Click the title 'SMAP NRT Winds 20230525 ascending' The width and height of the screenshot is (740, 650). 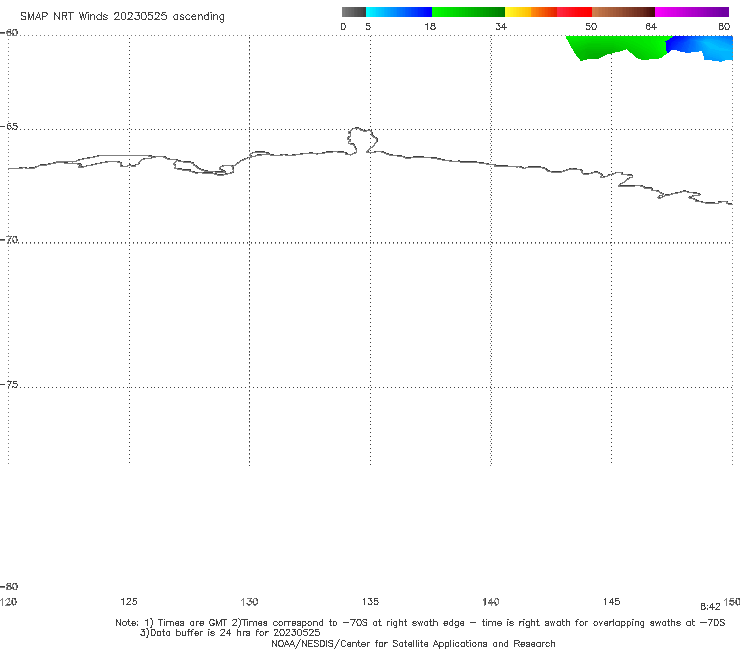[122, 16]
